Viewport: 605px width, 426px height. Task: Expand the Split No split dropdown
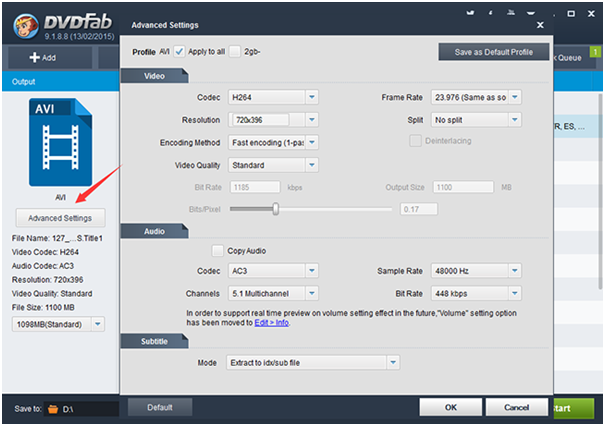515,120
